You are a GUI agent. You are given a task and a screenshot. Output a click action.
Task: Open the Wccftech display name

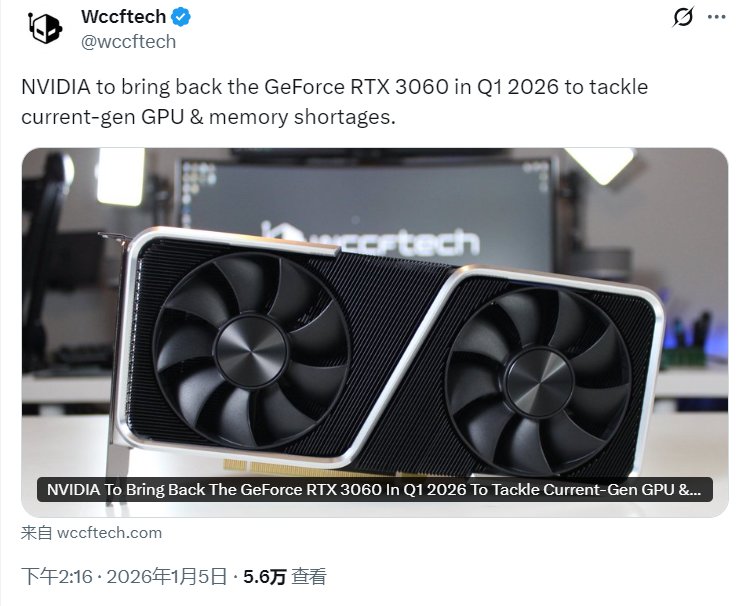pyautogui.click(x=123, y=17)
